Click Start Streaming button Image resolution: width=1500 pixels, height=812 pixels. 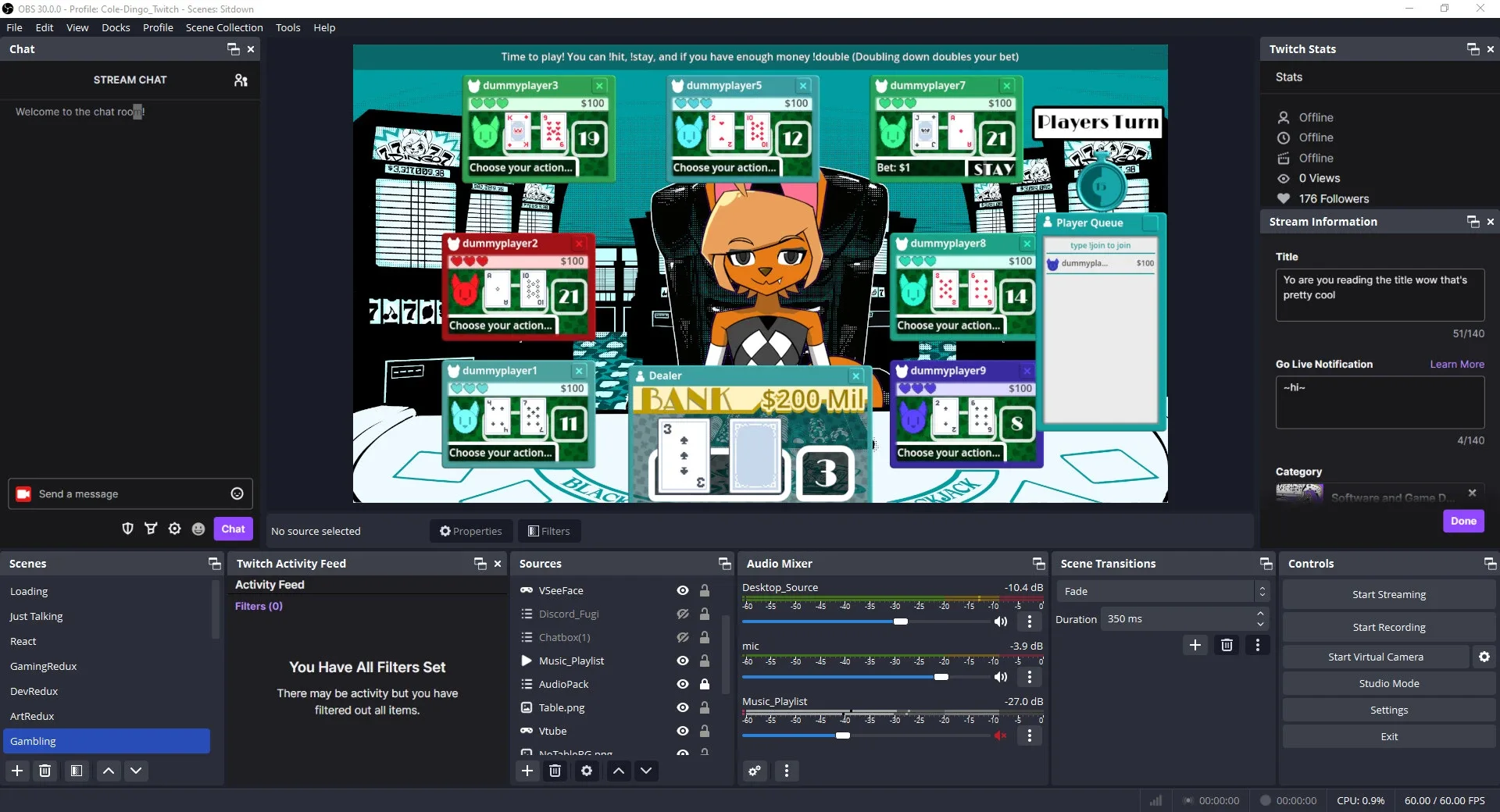tap(1388, 594)
